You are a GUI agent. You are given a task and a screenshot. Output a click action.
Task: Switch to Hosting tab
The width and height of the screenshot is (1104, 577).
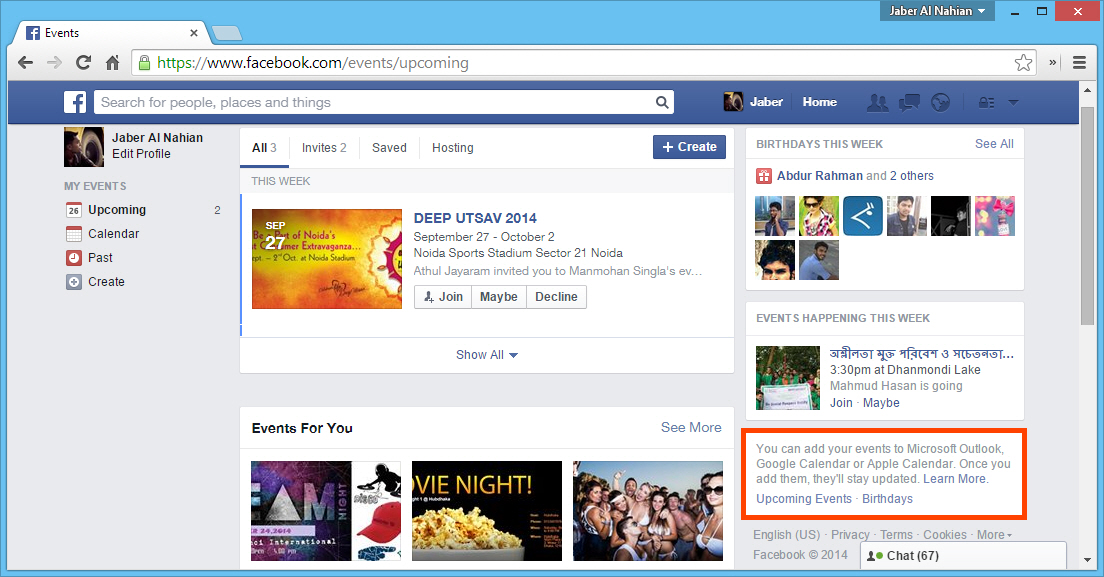452,148
